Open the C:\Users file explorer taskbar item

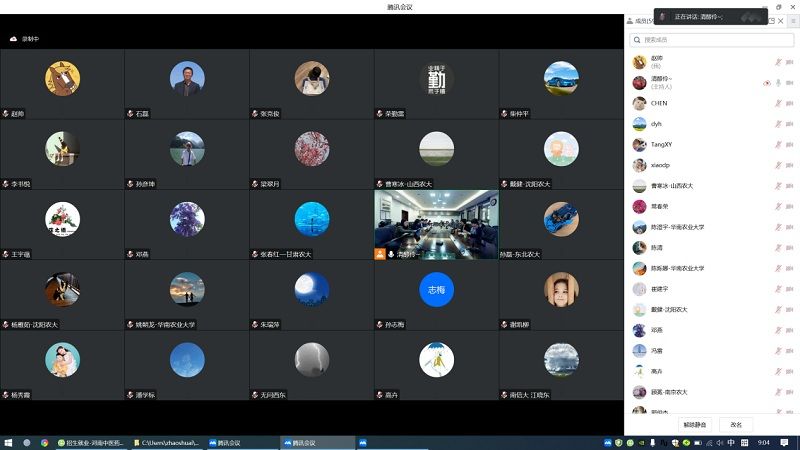pos(170,442)
